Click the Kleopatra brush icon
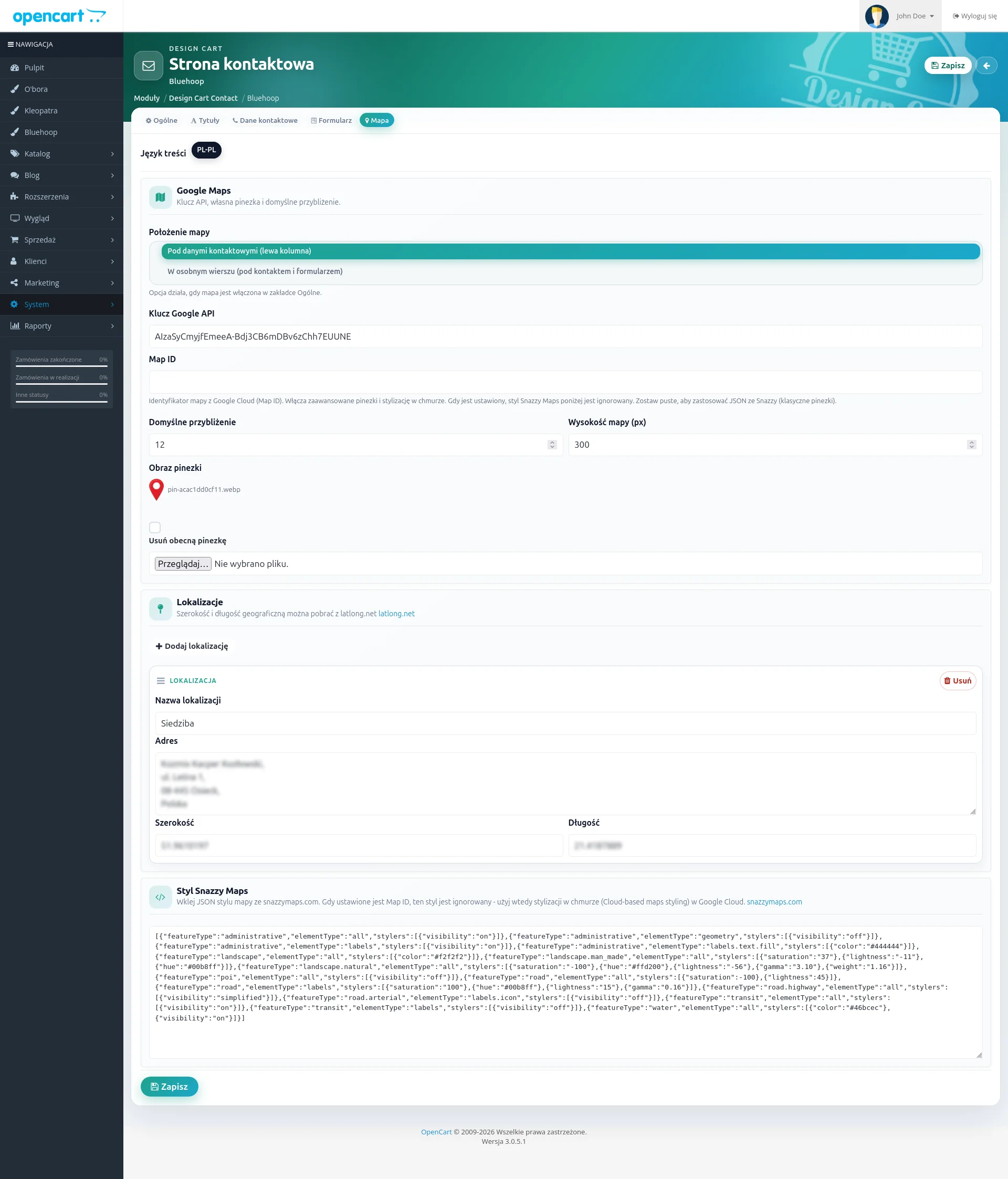Screen dimensions: 1008x1179 [15, 111]
